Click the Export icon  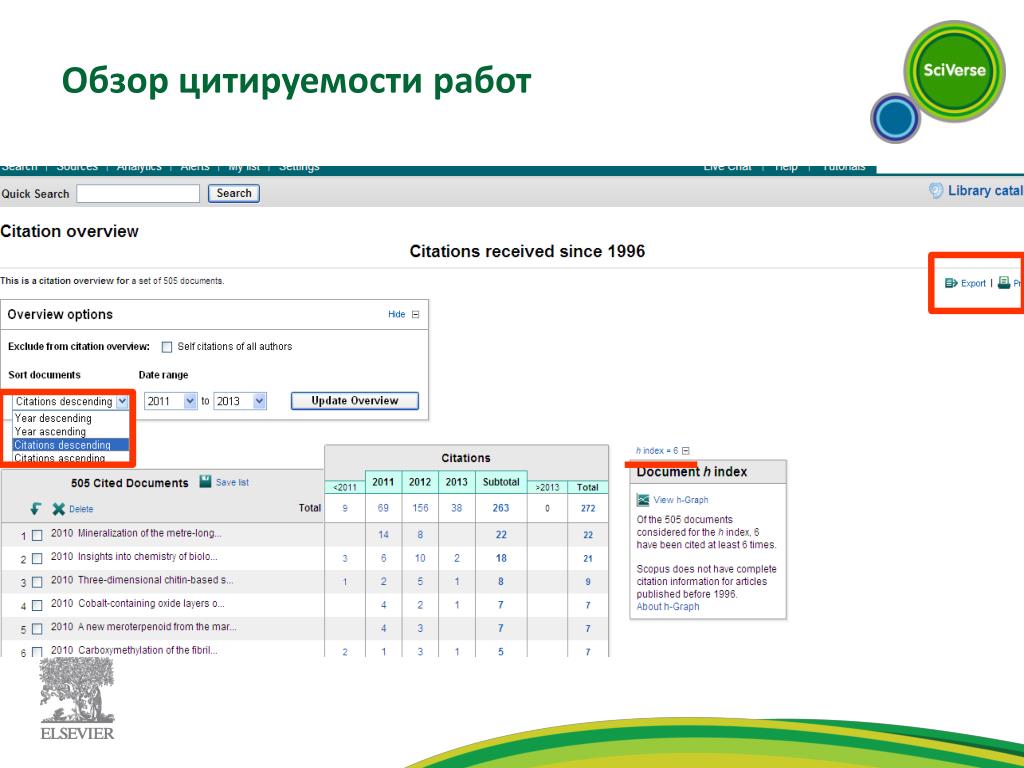click(951, 283)
